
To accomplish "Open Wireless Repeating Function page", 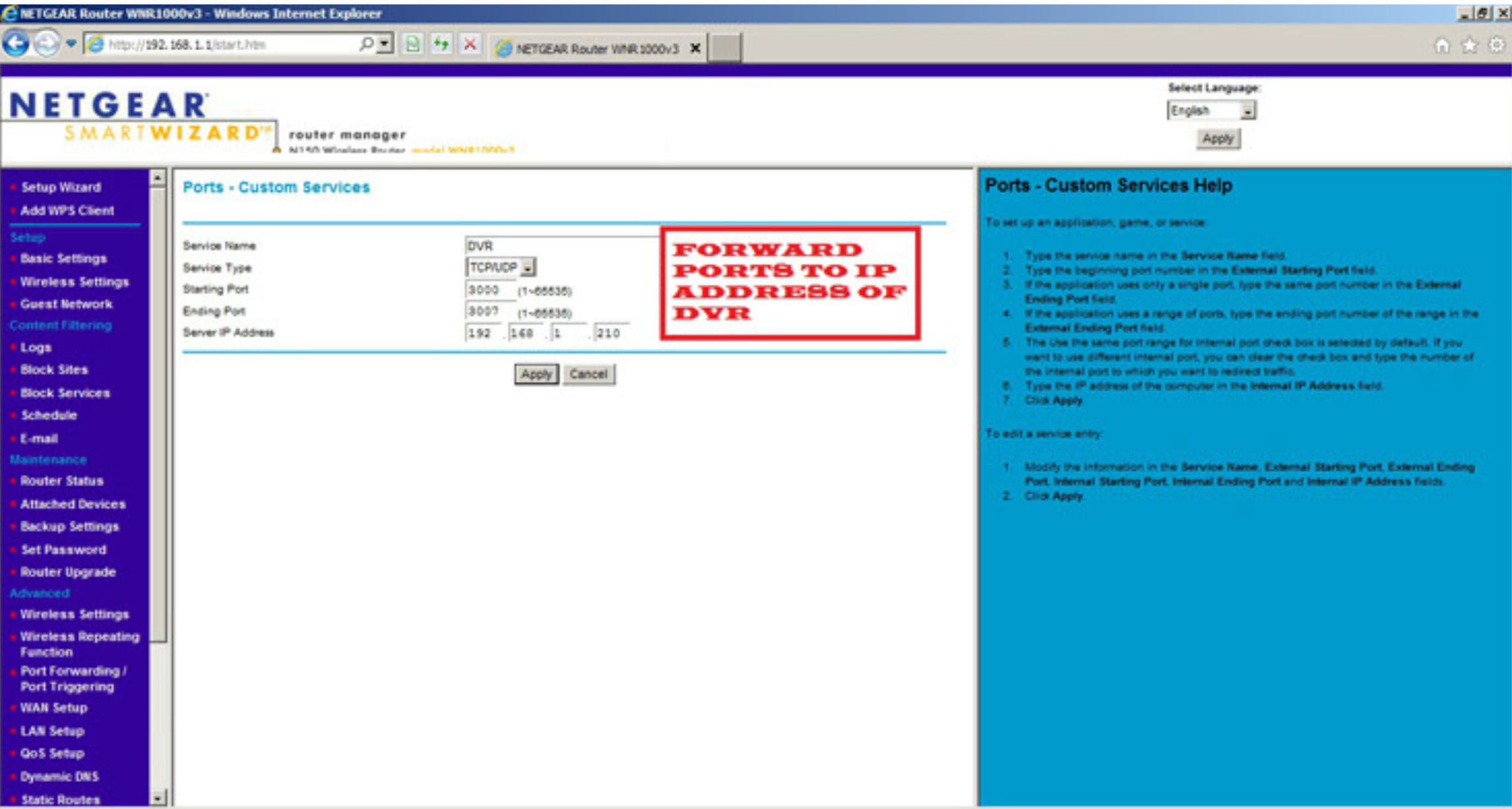I will pyautogui.click(x=80, y=644).
